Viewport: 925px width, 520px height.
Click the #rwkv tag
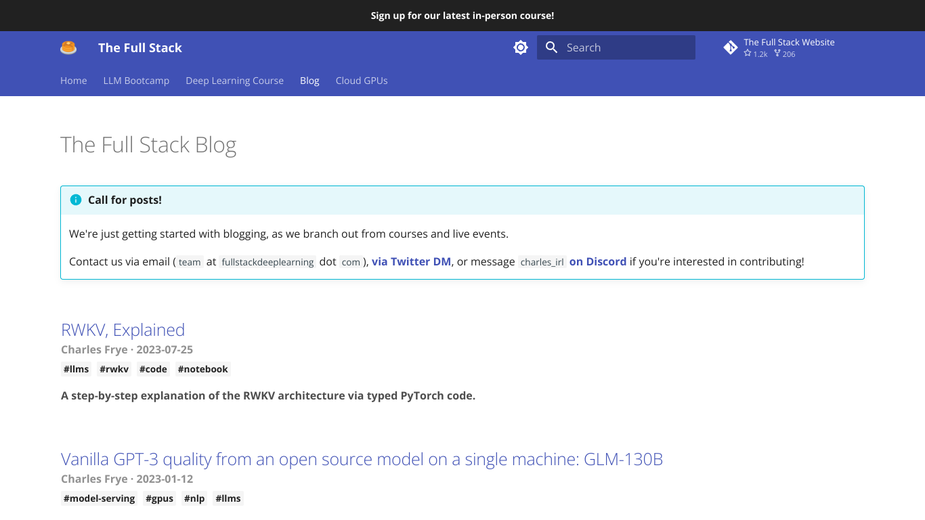[114, 369]
